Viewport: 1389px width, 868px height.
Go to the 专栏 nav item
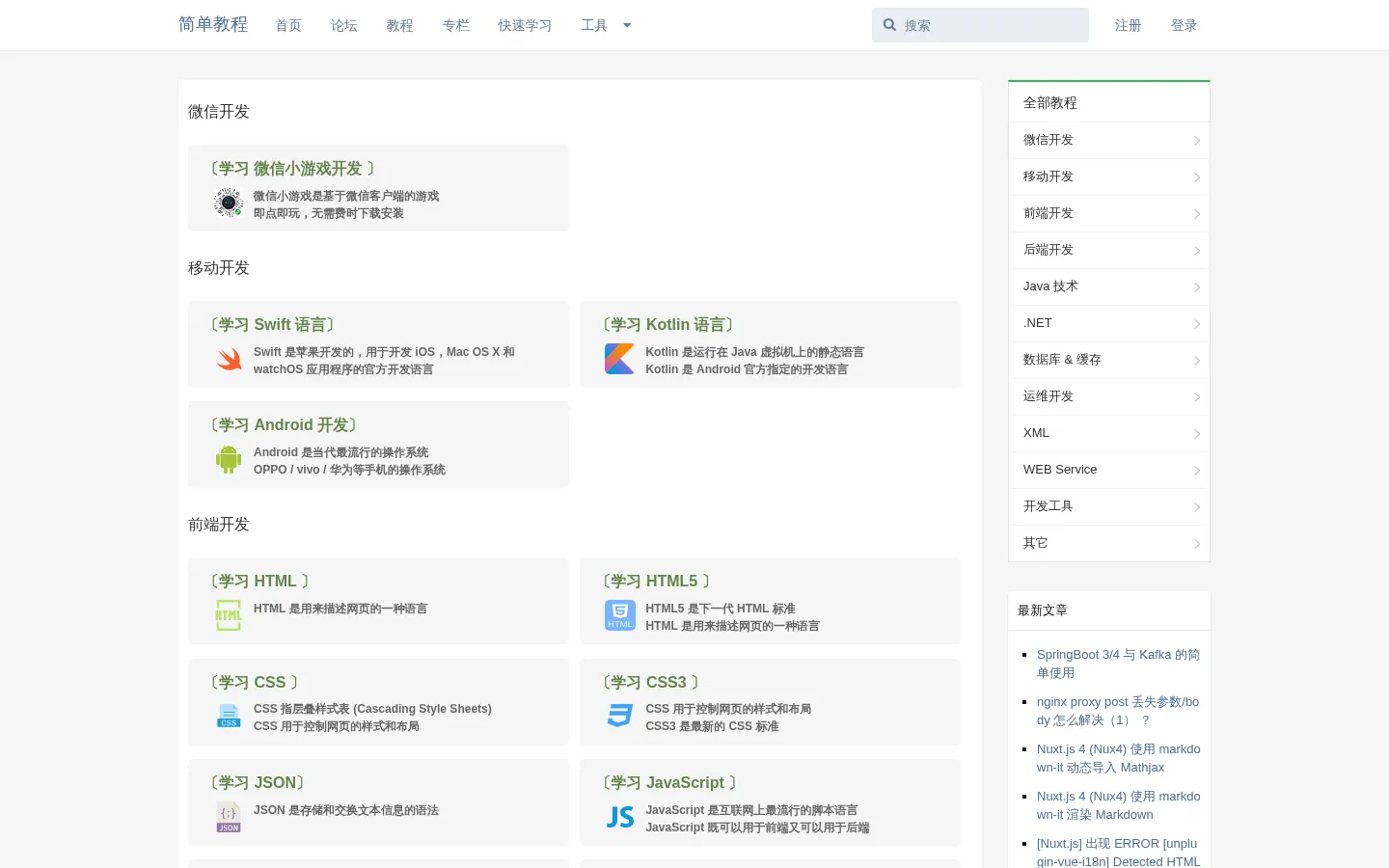click(x=456, y=26)
